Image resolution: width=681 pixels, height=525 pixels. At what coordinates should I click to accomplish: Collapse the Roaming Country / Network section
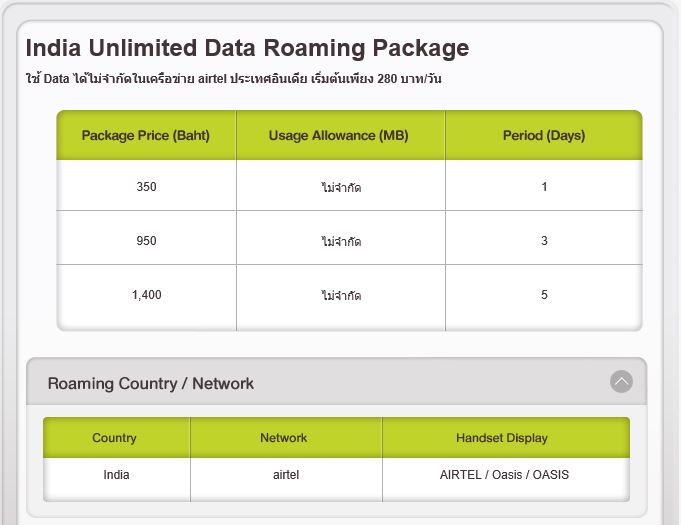[621, 381]
